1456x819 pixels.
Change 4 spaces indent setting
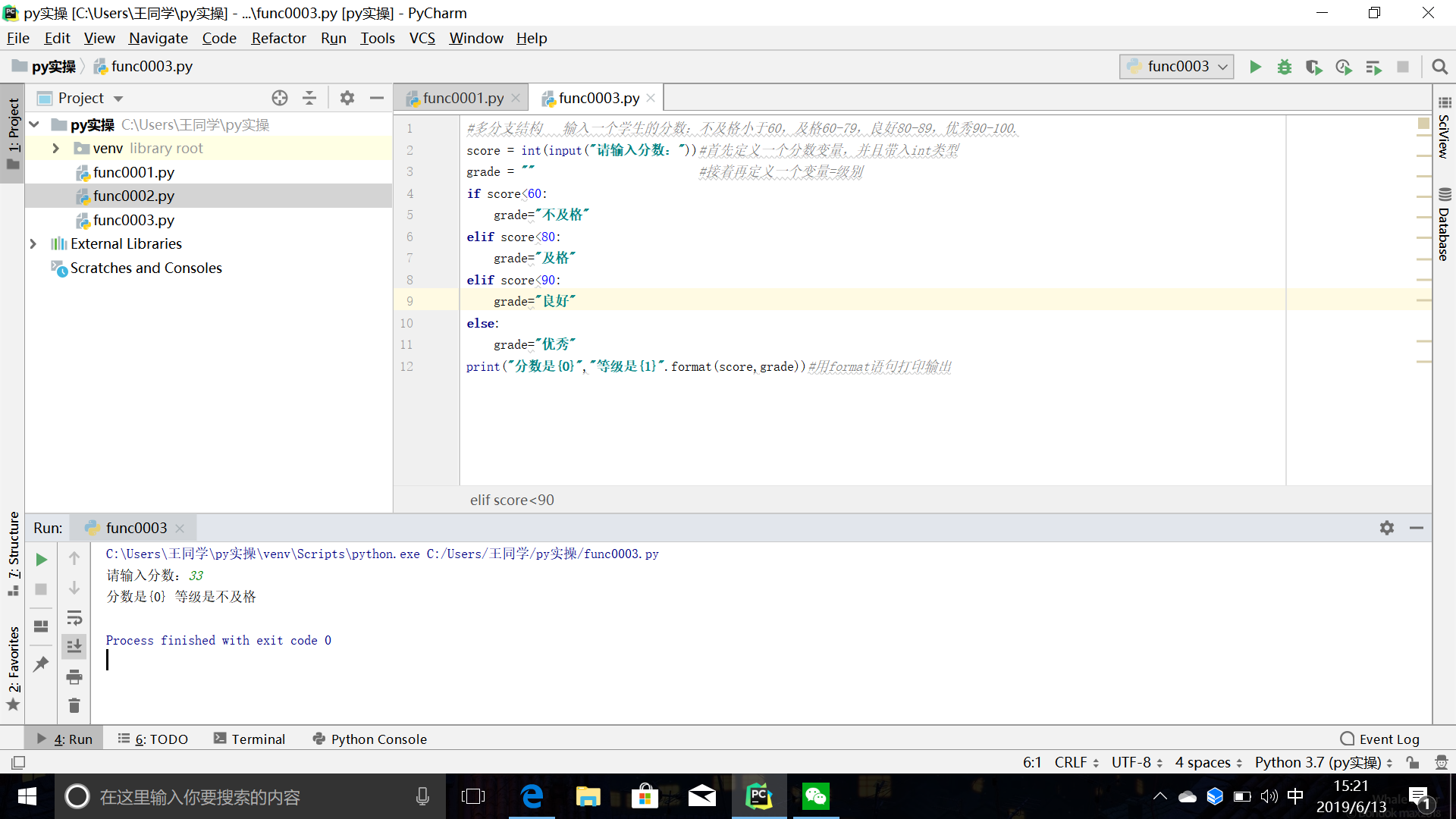[1208, 762]
